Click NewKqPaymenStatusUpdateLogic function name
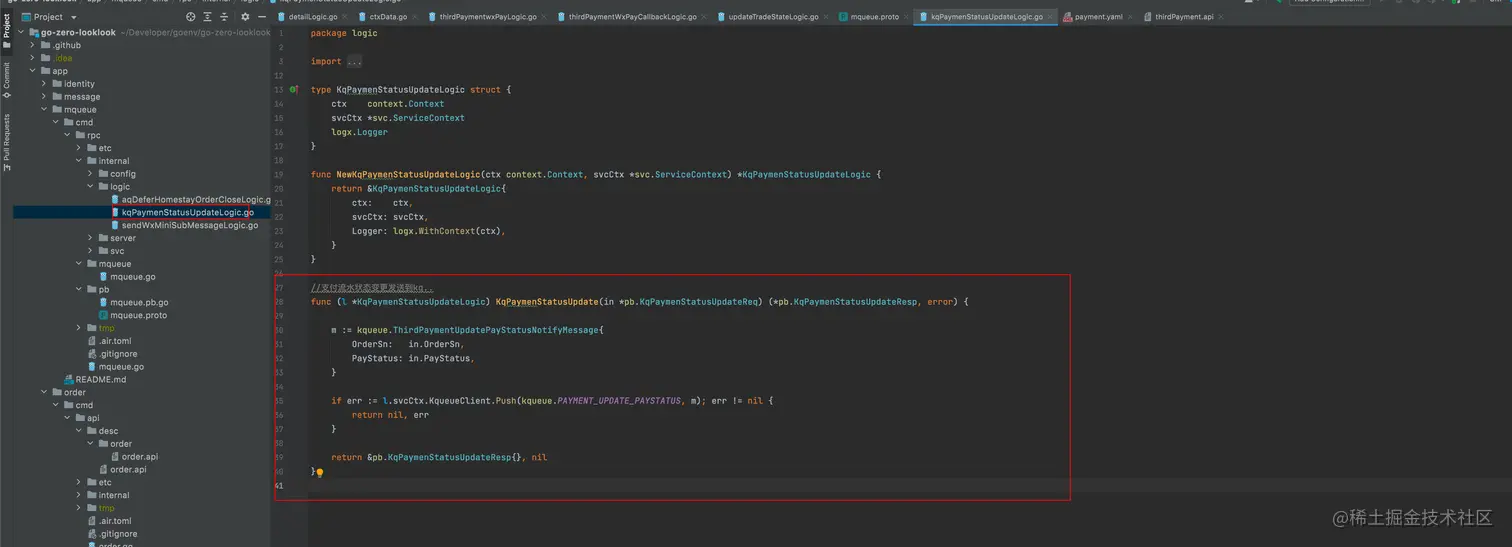Screen dimensions: 1512x547 pos(408,175)
